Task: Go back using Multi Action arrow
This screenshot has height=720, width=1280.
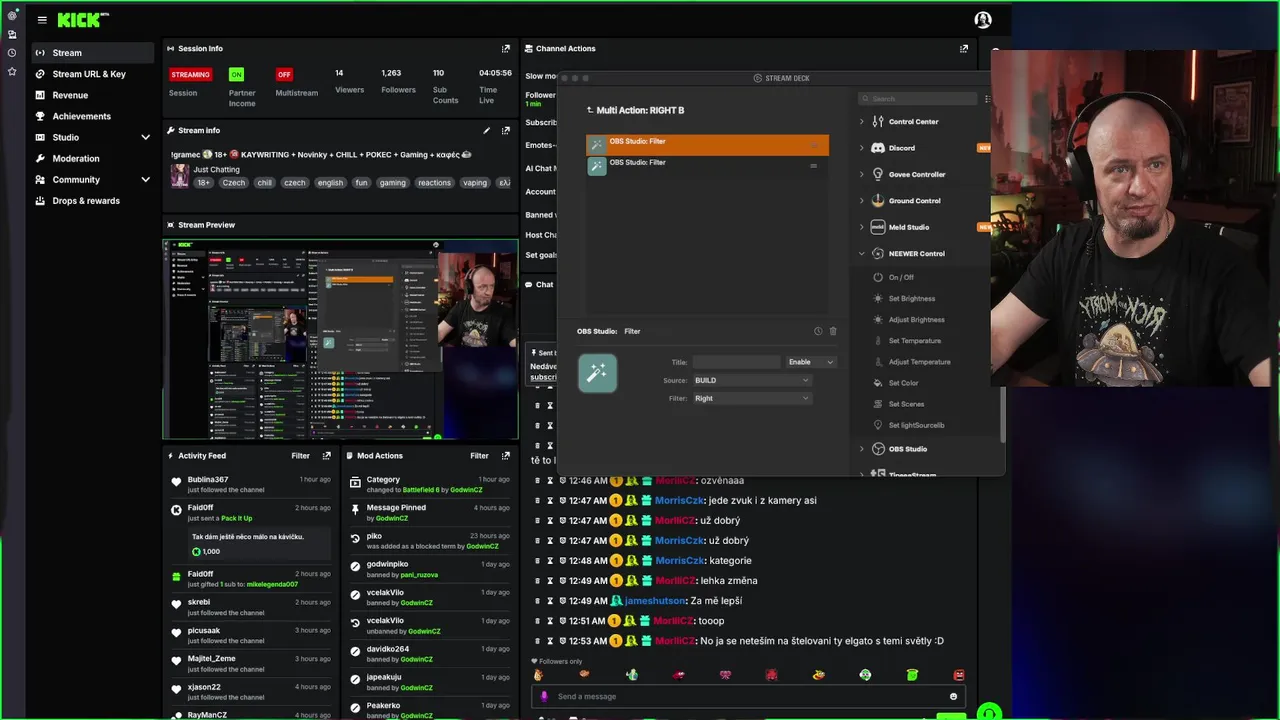Action: pyautogui.click(x=590, y=110)
